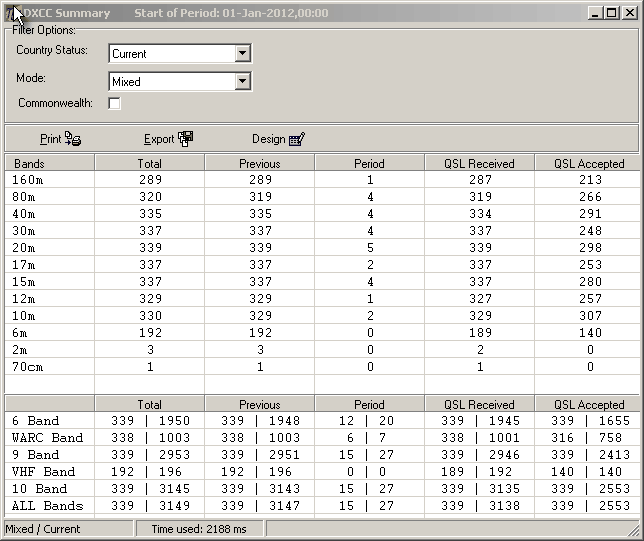Select the 160m band row label
Viewport: 644px width, 541px height.
[28, 180]
